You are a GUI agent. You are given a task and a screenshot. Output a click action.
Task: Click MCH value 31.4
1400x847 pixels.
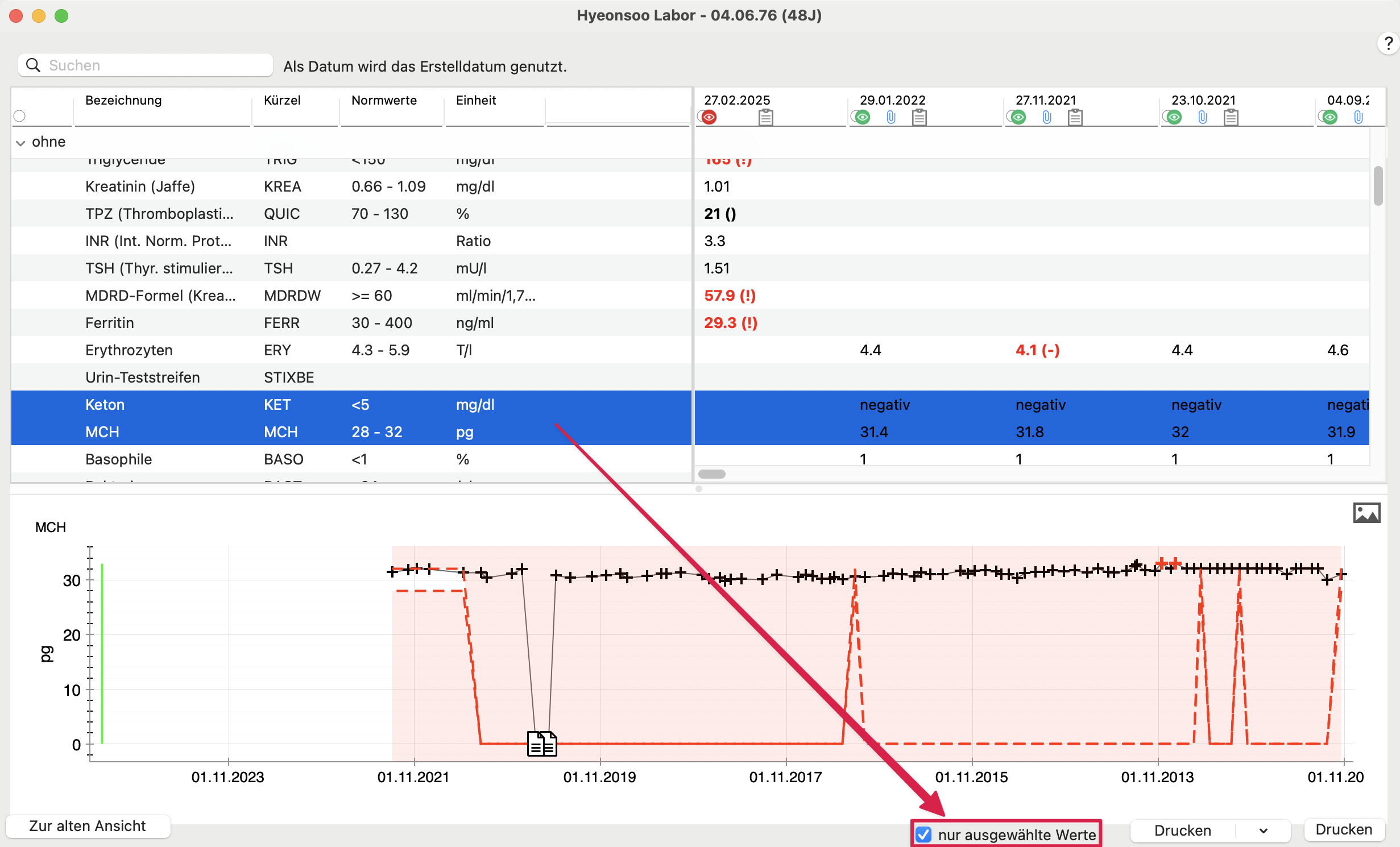(x=873, y=432)
